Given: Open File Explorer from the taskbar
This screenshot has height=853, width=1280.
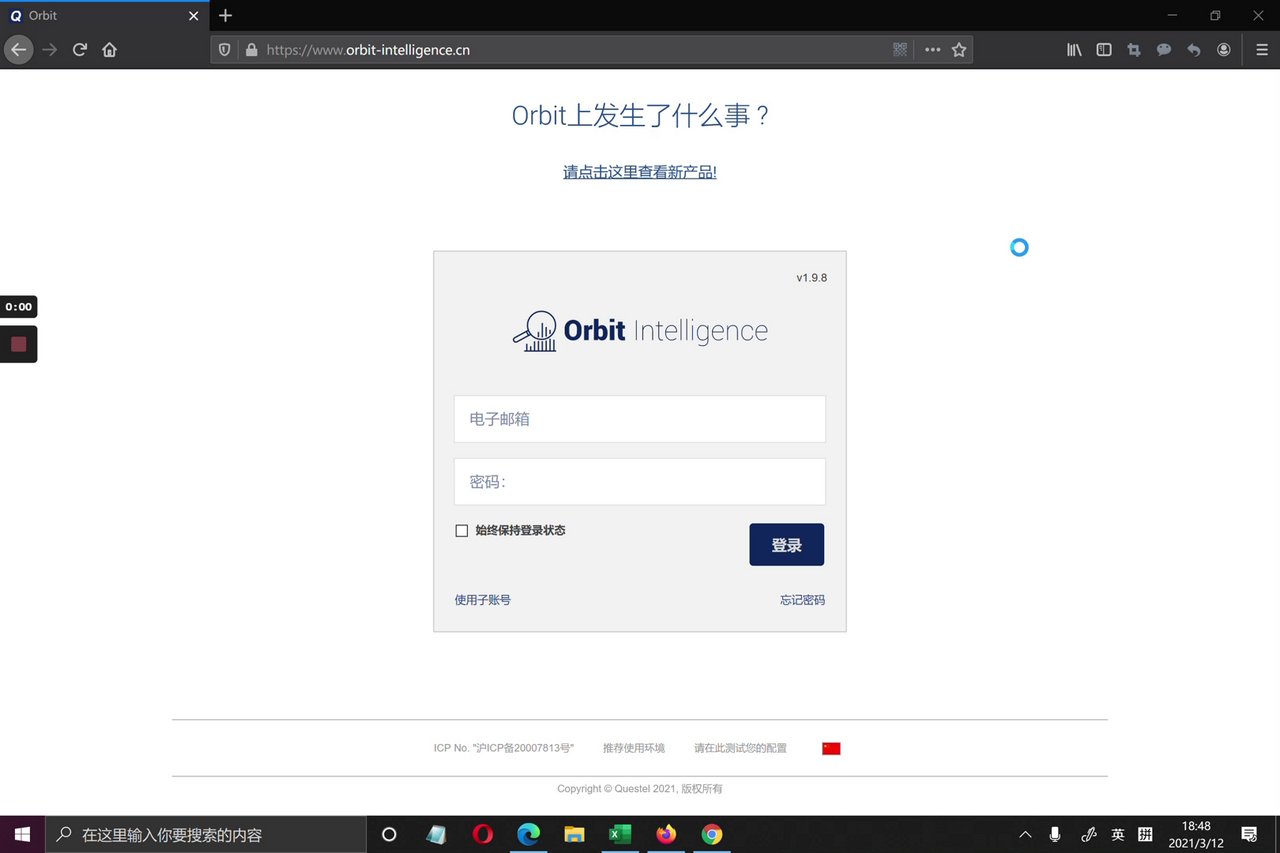Looking at the screenshot, I should pyautogui.click(x=574, y=834).
